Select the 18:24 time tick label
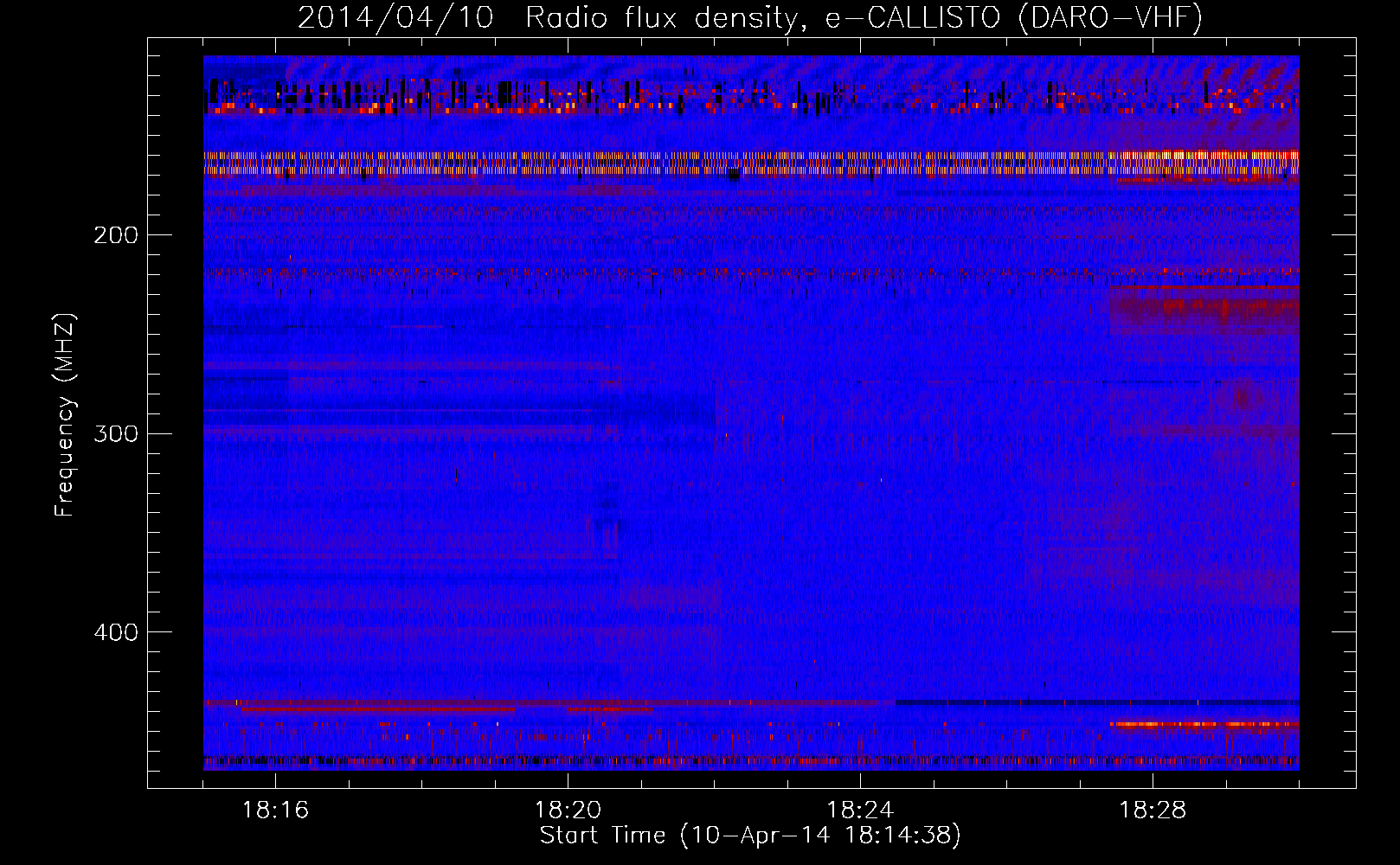The width and height of the screenshot is (1400, 865). (860, 811)
